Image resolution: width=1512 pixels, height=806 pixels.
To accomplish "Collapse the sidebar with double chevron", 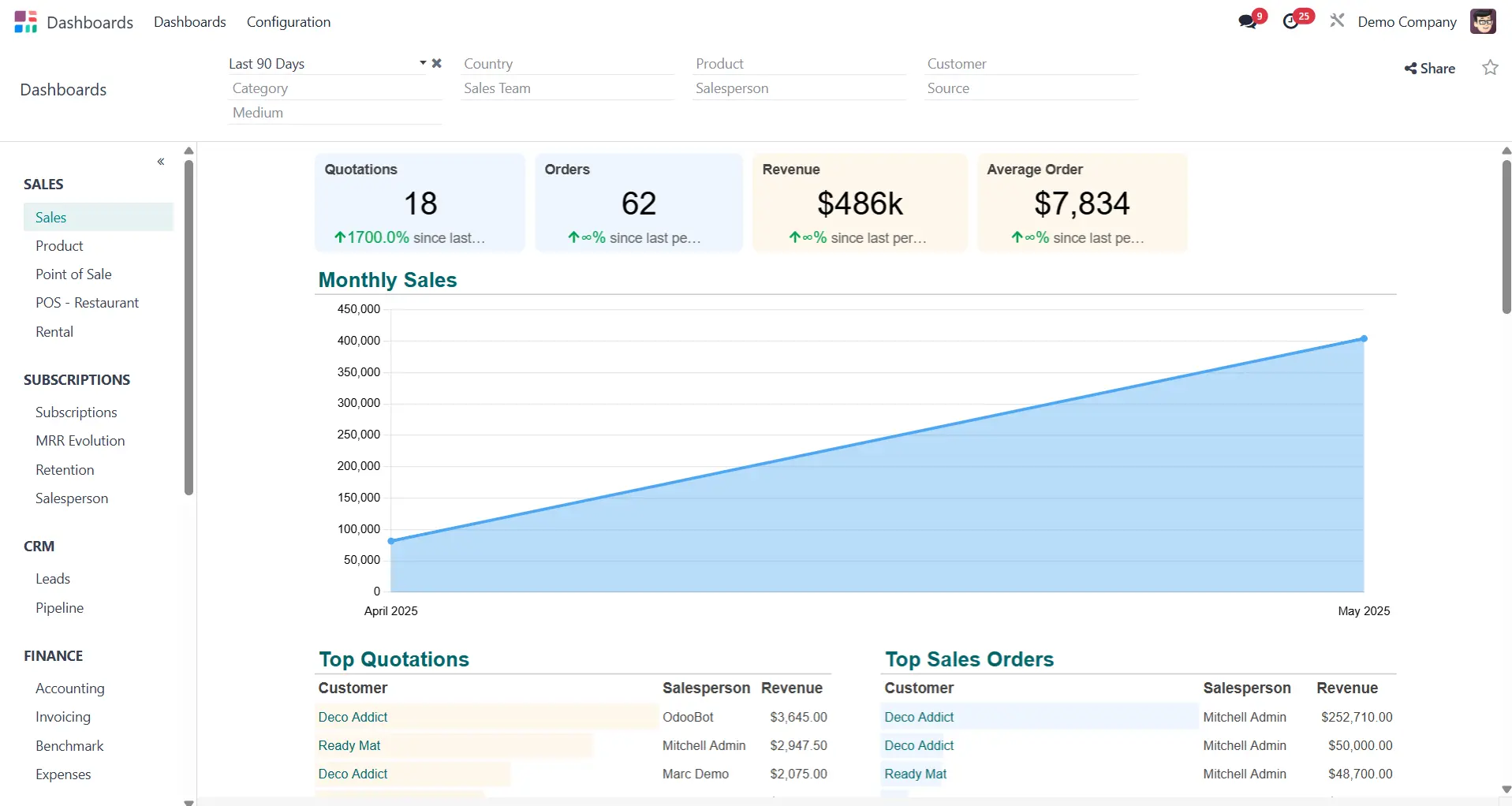I will click(x=161, y=162).
